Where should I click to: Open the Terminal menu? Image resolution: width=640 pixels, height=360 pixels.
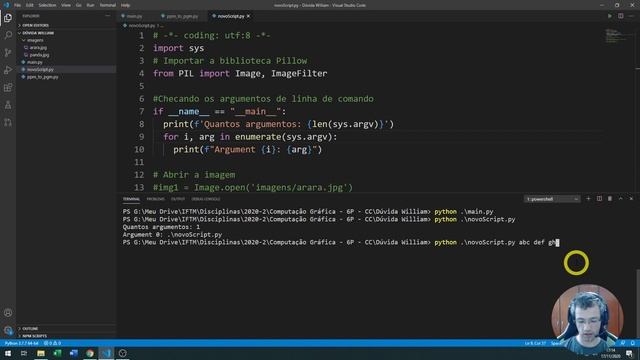108,5
